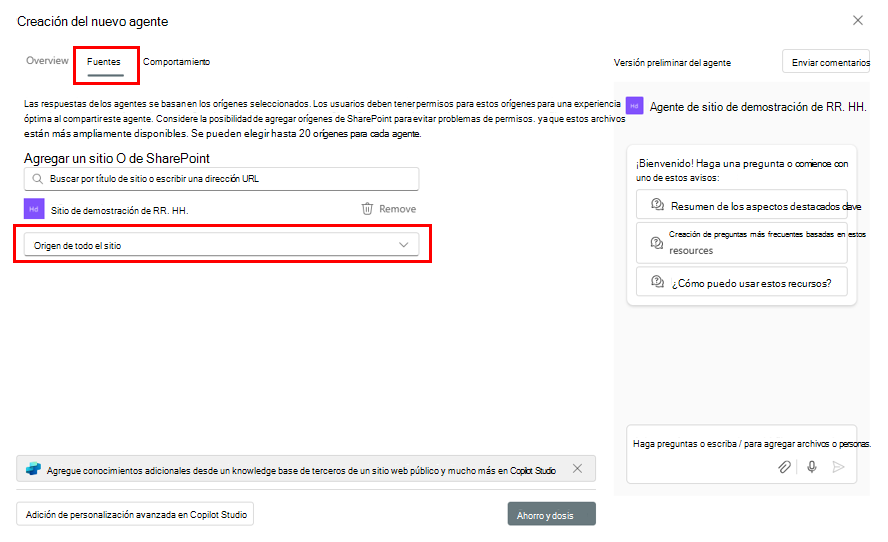Click chat icon beside Creación de preguntas prompt

point(657,242)
